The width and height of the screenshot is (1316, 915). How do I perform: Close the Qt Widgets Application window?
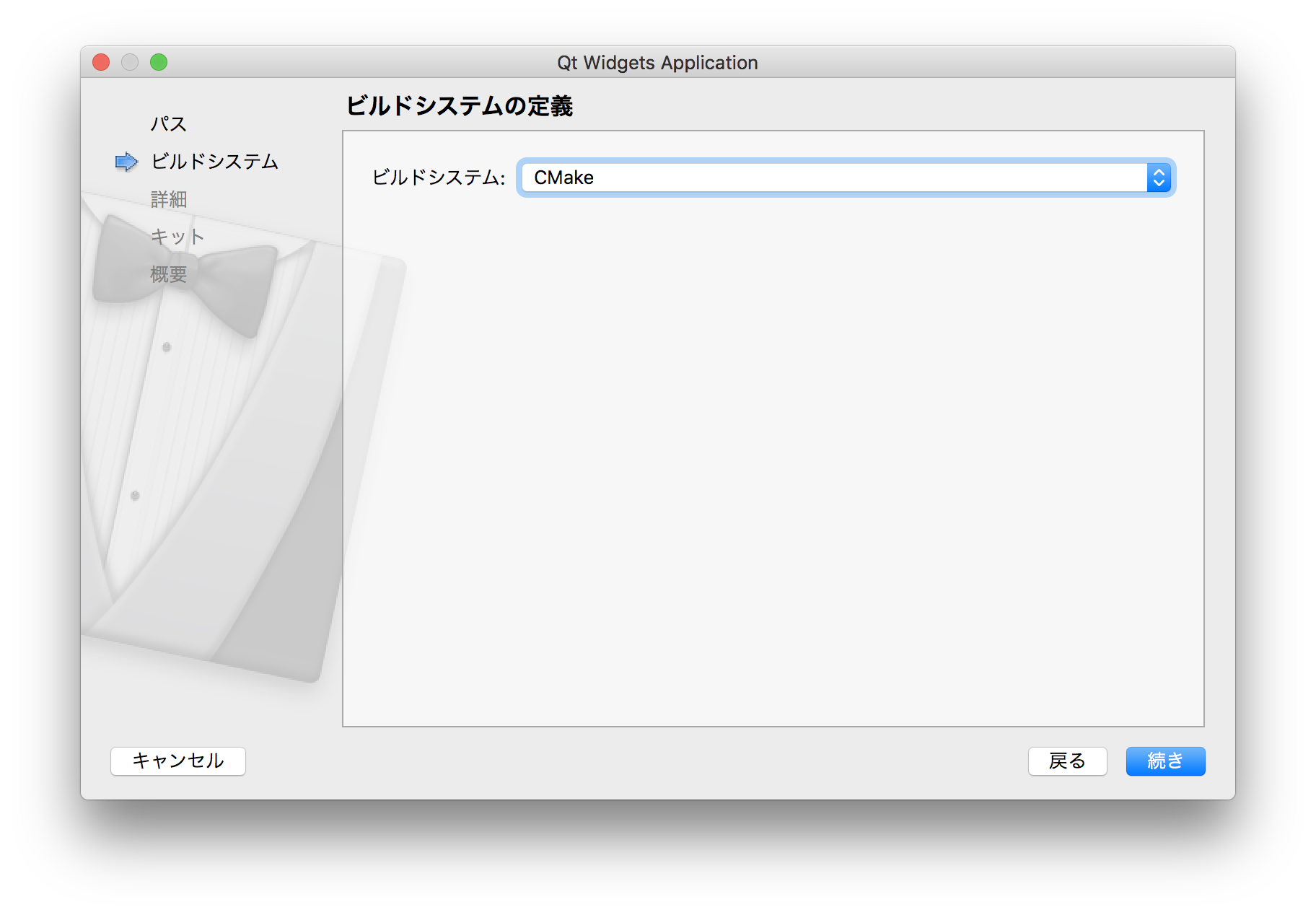coord(101,63)
